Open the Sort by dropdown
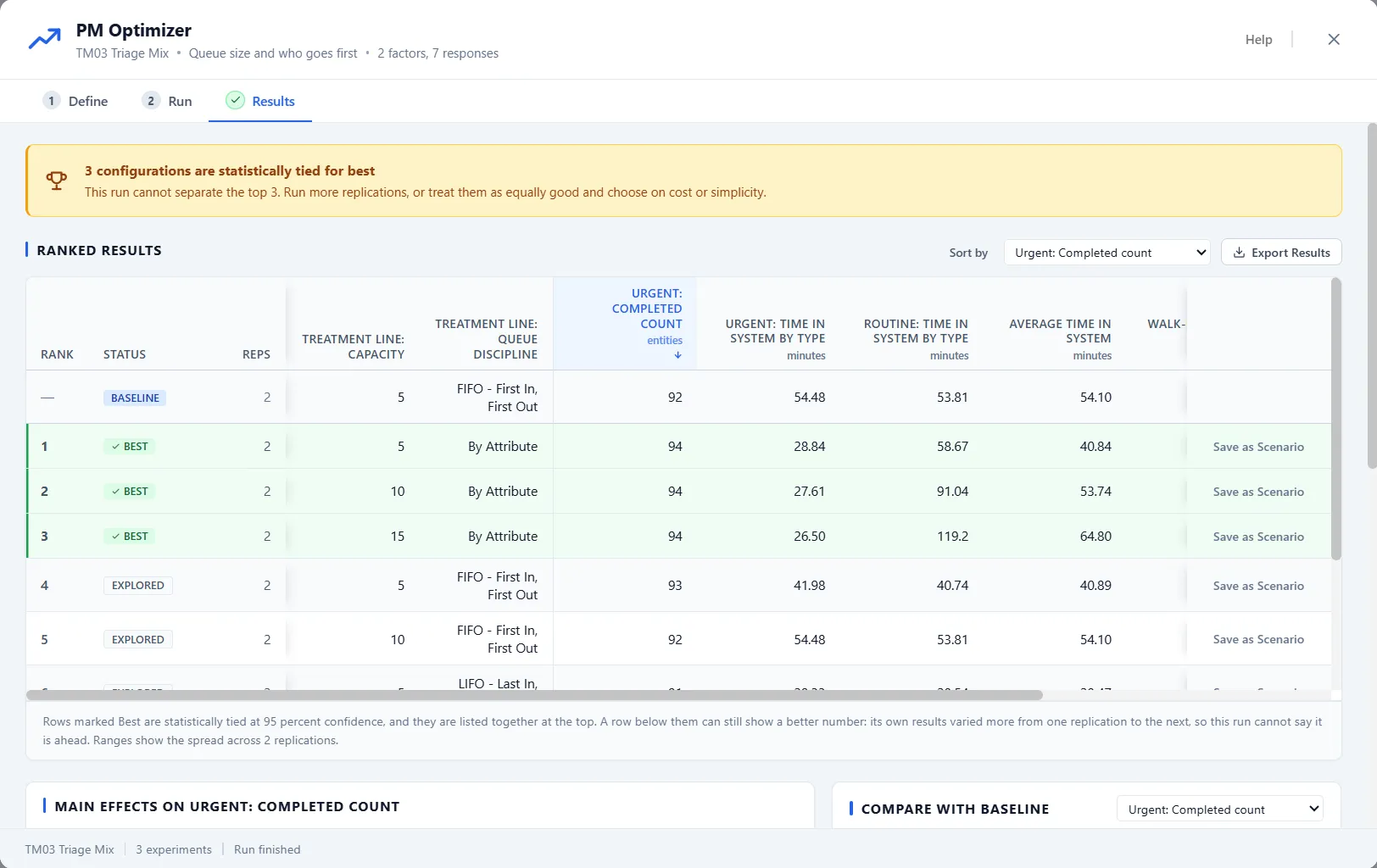This screenshot has width=1377, height=868. (x=1107, y=253)
